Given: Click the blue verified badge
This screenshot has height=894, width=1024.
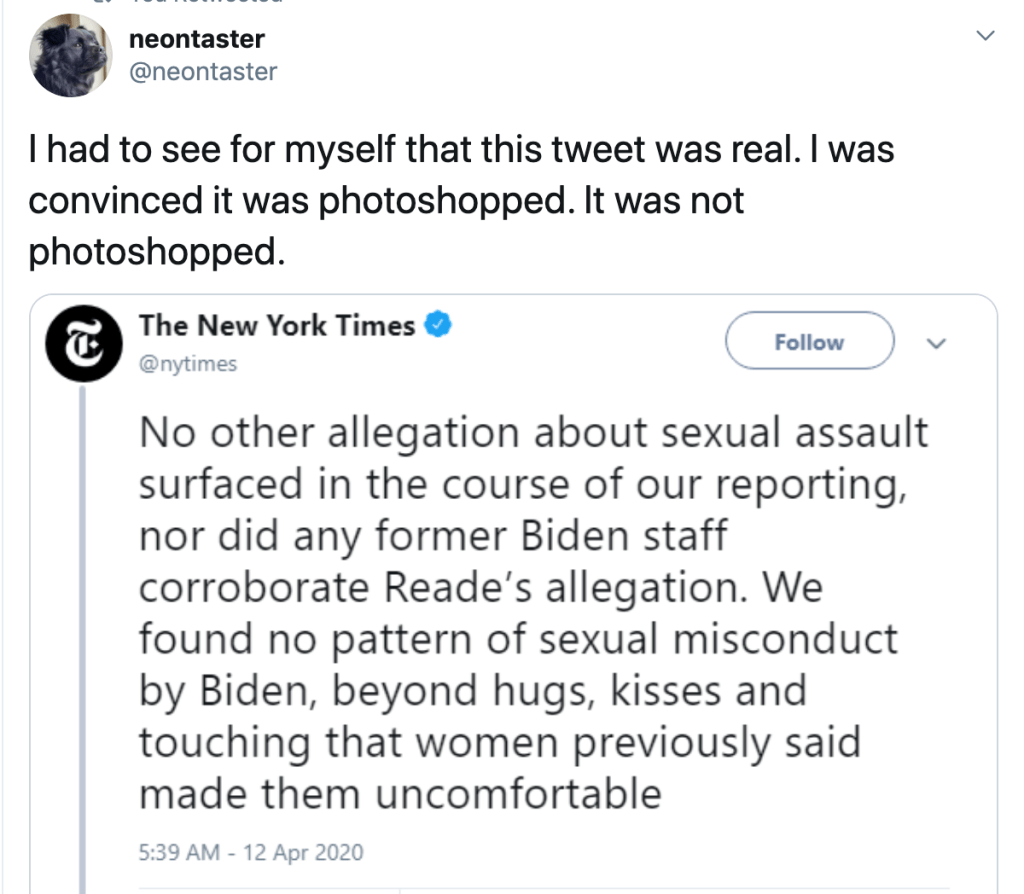Looking at the screenshot, I should pyautogui.click(x=439, y=324).
